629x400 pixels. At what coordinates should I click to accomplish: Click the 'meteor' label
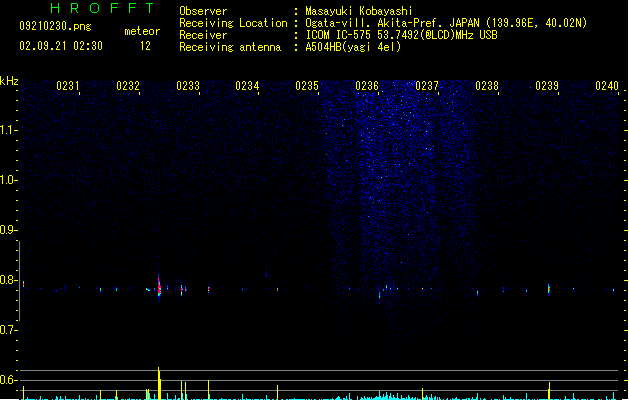click(142, 31)
